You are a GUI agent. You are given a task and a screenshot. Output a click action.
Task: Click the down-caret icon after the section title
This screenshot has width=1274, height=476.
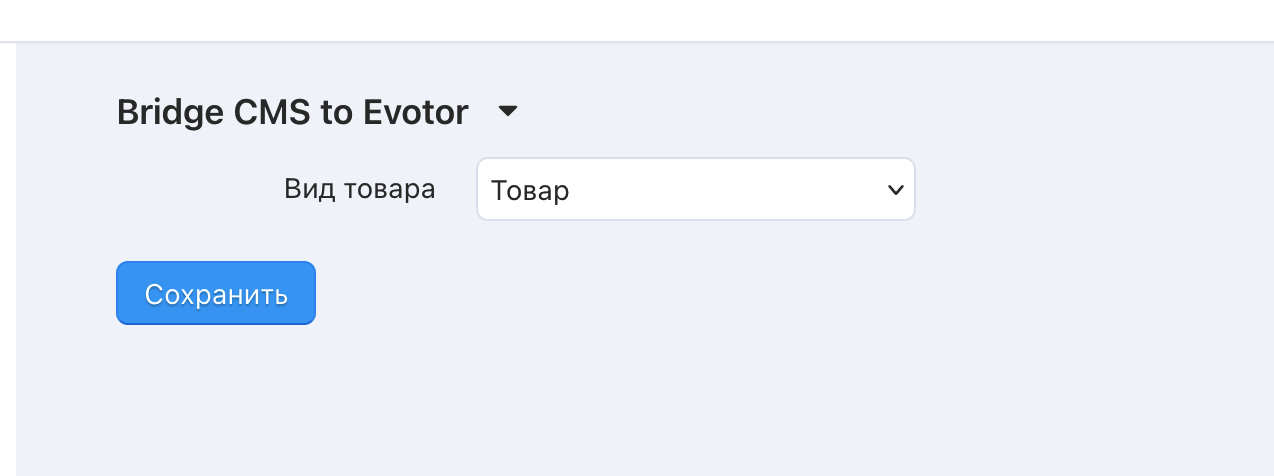[x=508, y=112]
